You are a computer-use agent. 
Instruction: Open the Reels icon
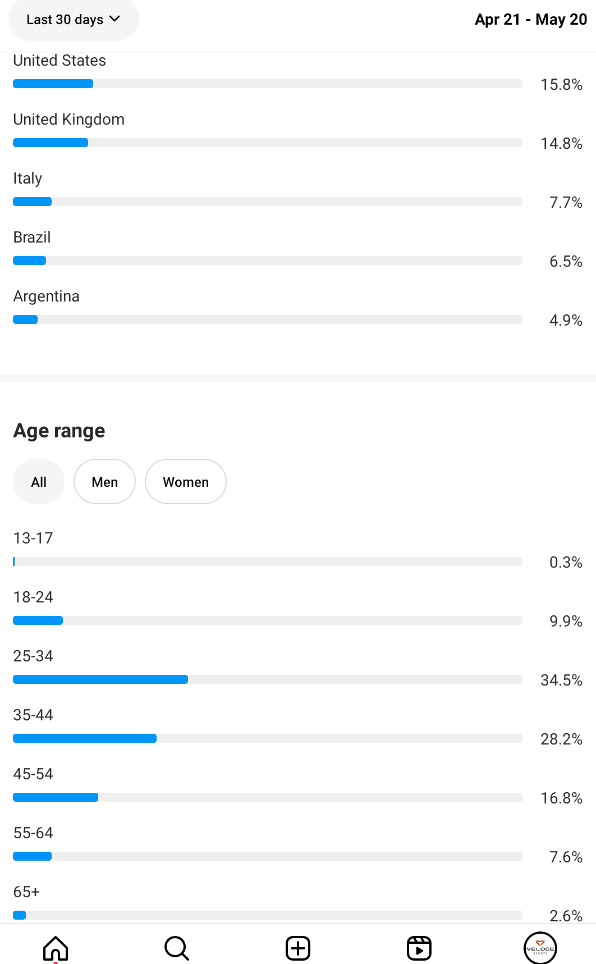[419, 948]
